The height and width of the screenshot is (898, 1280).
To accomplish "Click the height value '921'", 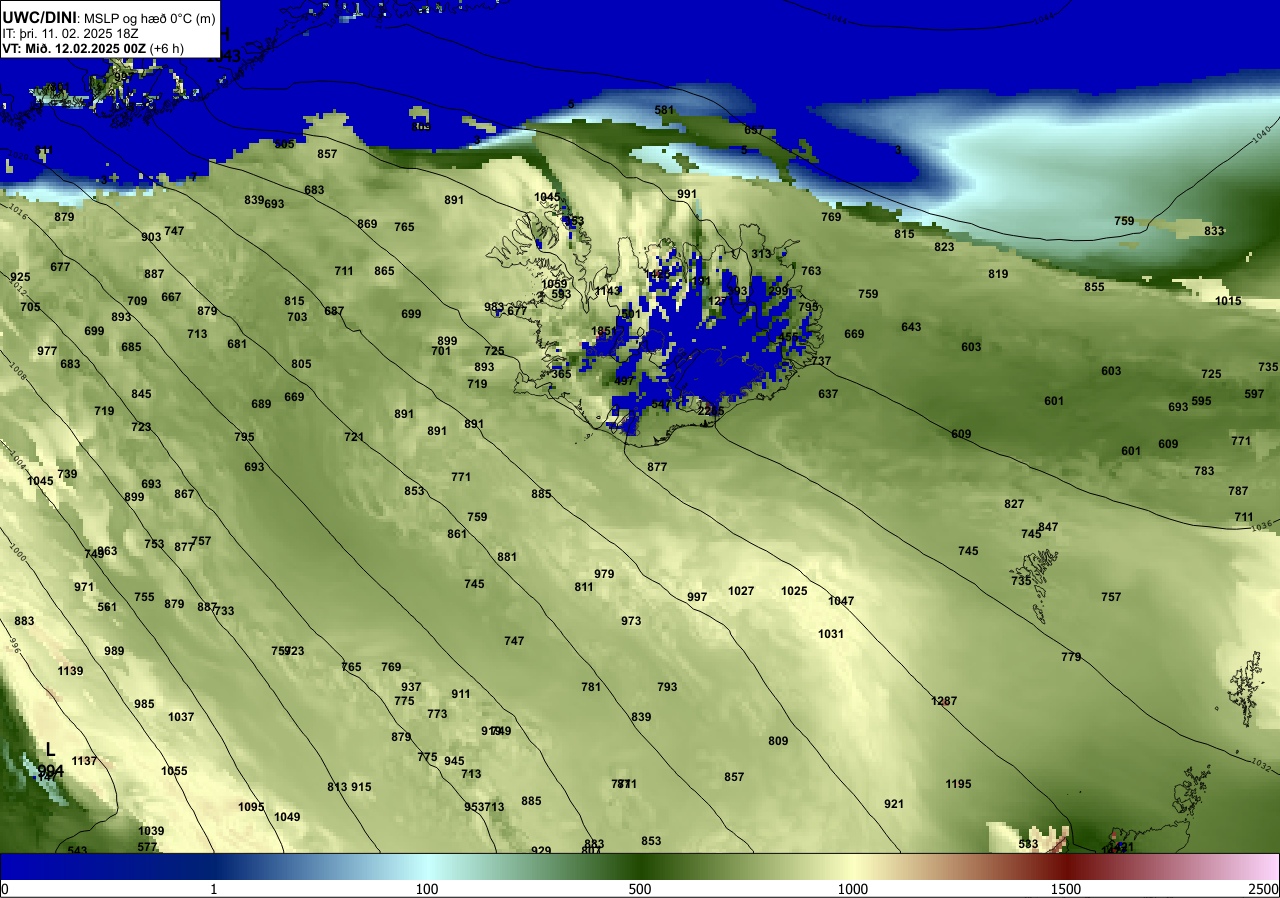I will [x=894, y=804].
